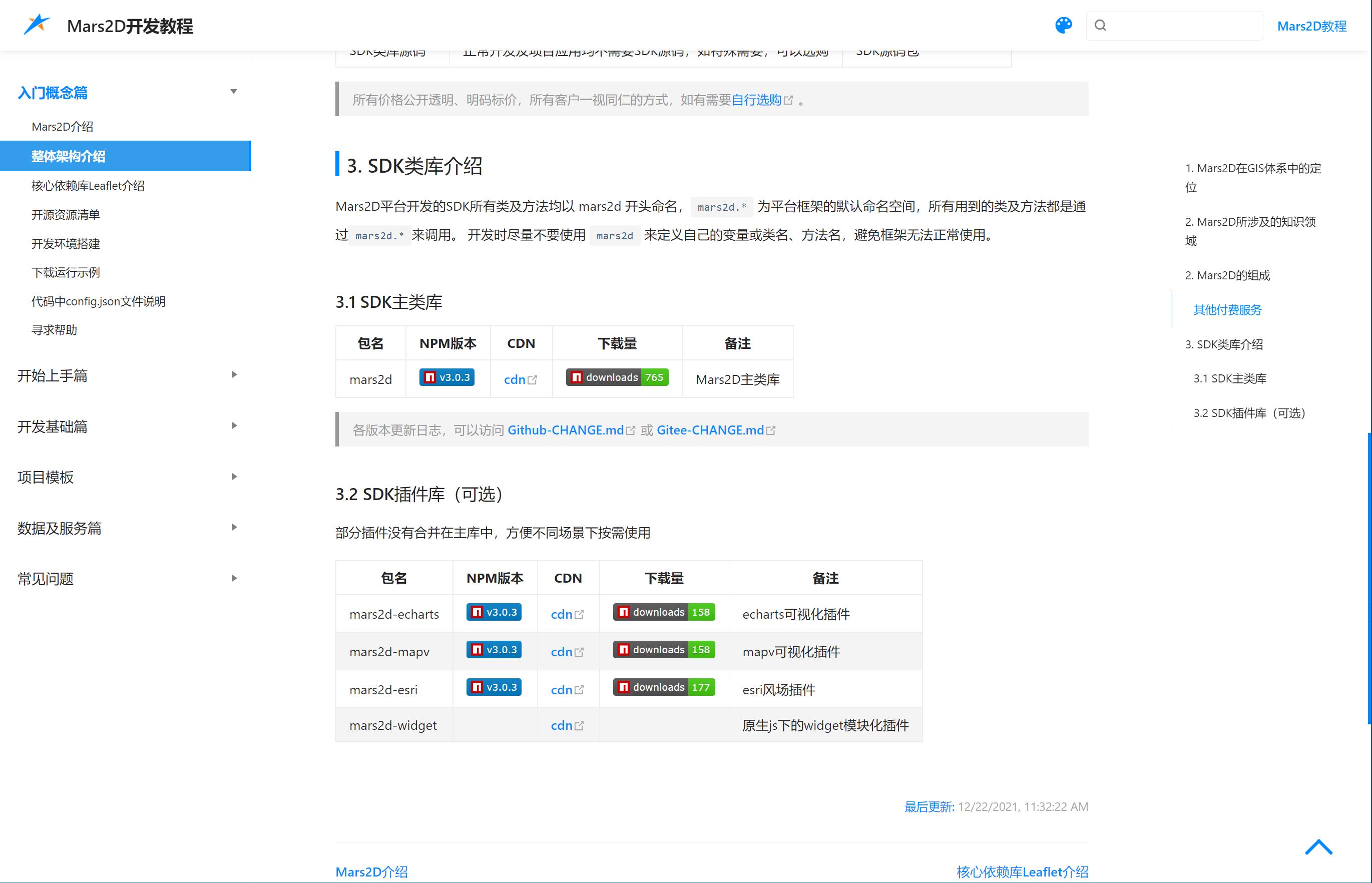The image size is (1372, 883).
Task: Click the 开始上手篇 section title
Action: 52,375
